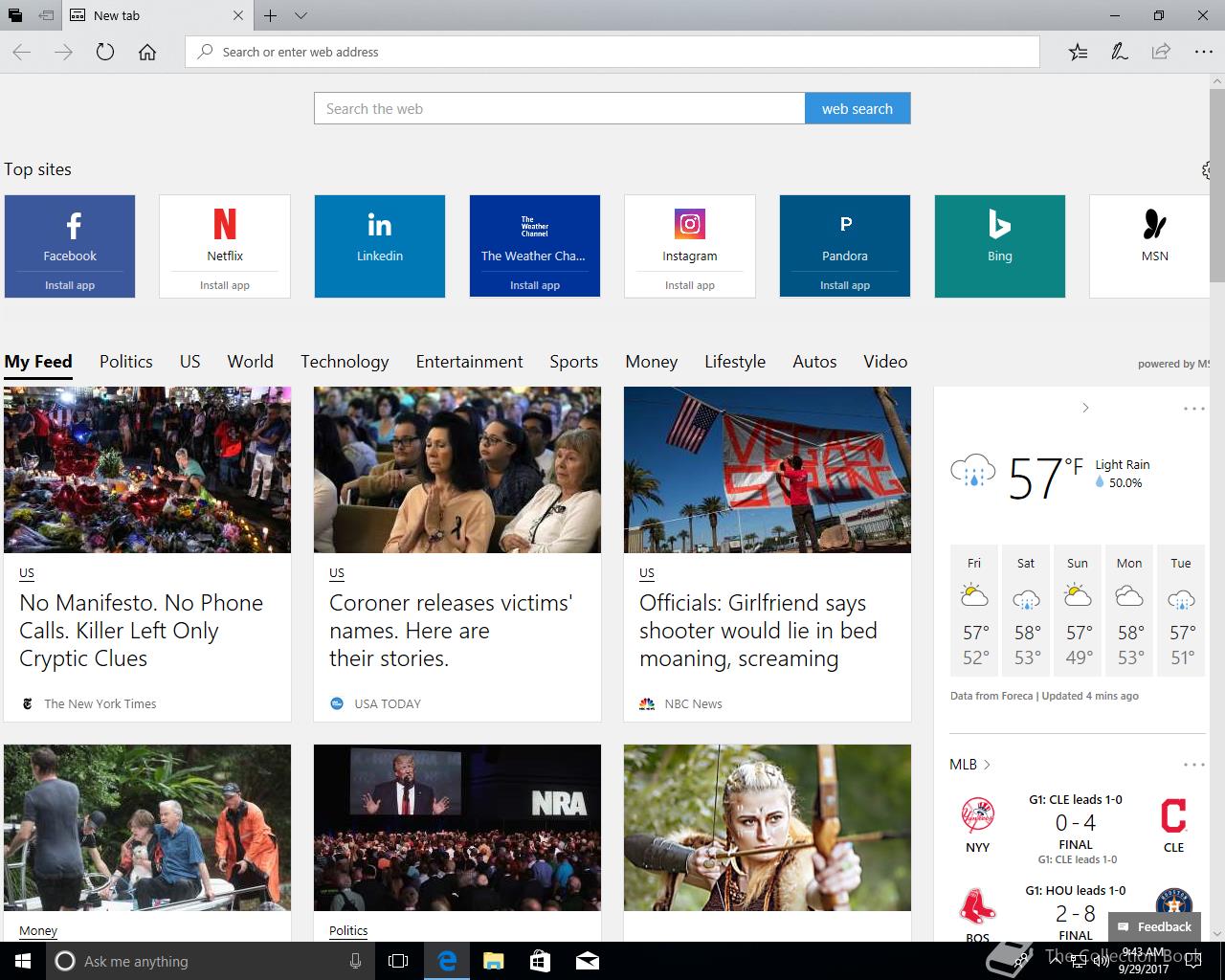Image resolution: width=1225 pixels, height=980 pixels.
Task: Click the NRA speech photo thumbnail
Action: pyautogui.click(x=457, y=827)
